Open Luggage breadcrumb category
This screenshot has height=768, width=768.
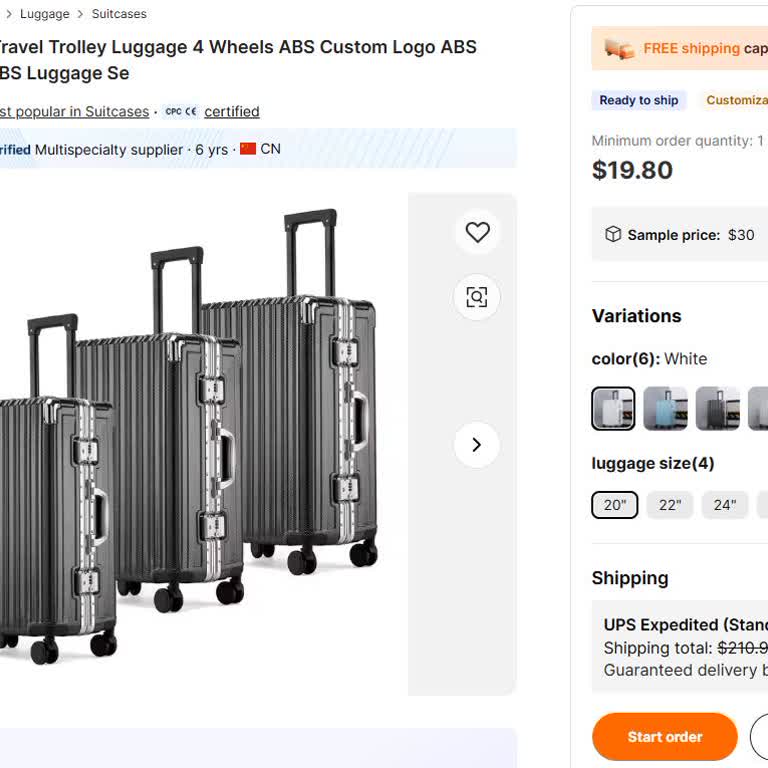point(45,14)
